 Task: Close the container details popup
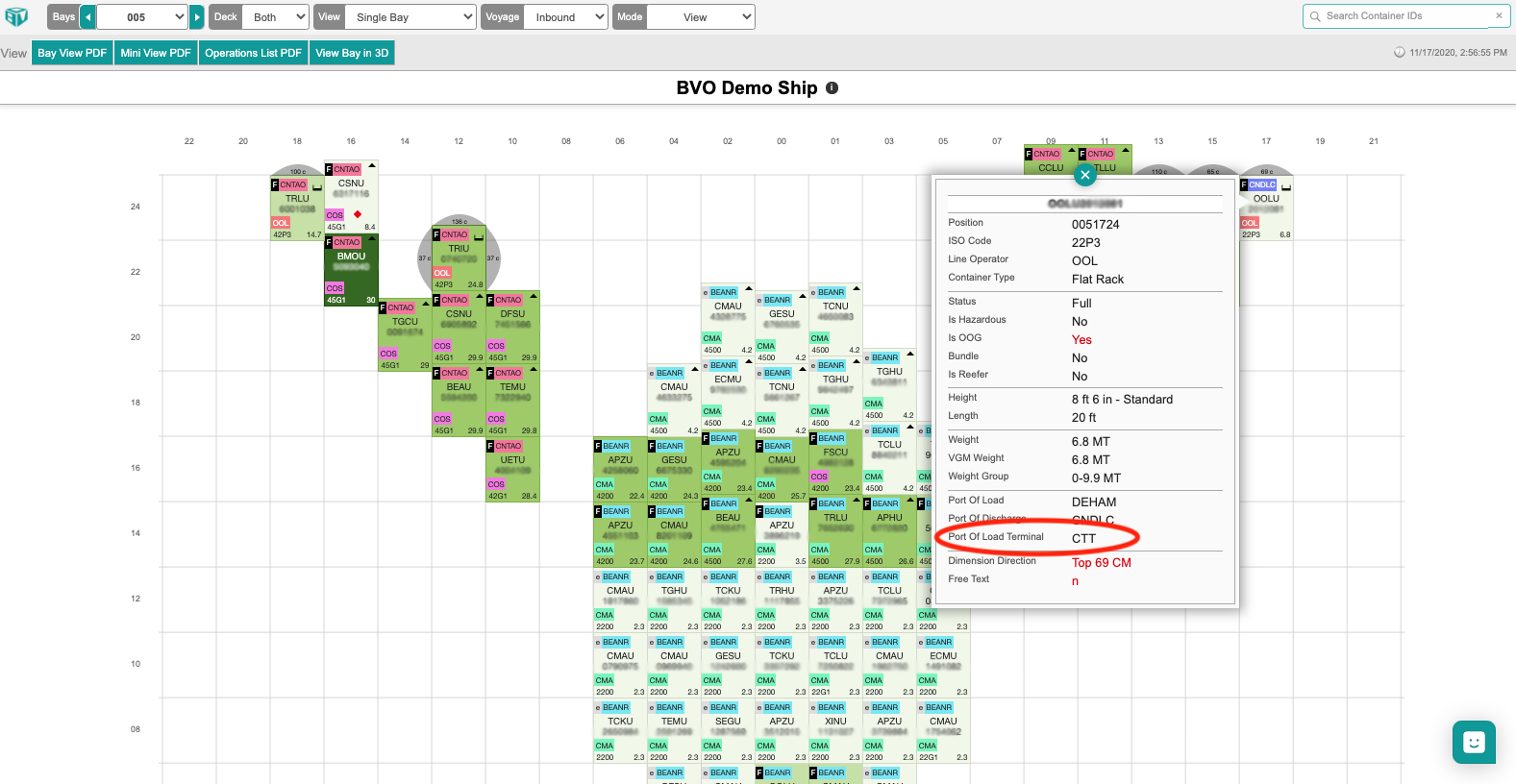pyautogui.click(x=1084, y=175)
